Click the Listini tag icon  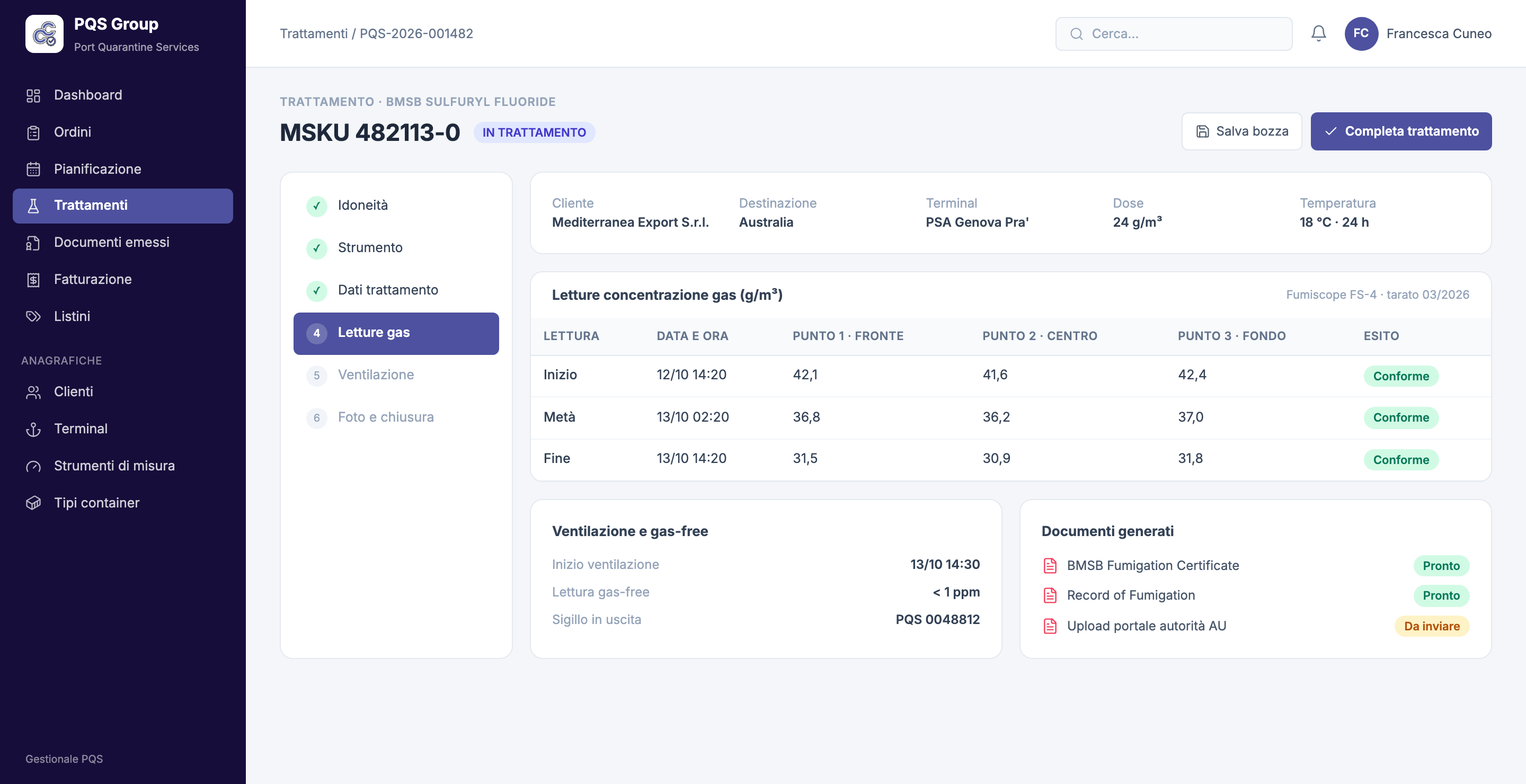(33, 316)
